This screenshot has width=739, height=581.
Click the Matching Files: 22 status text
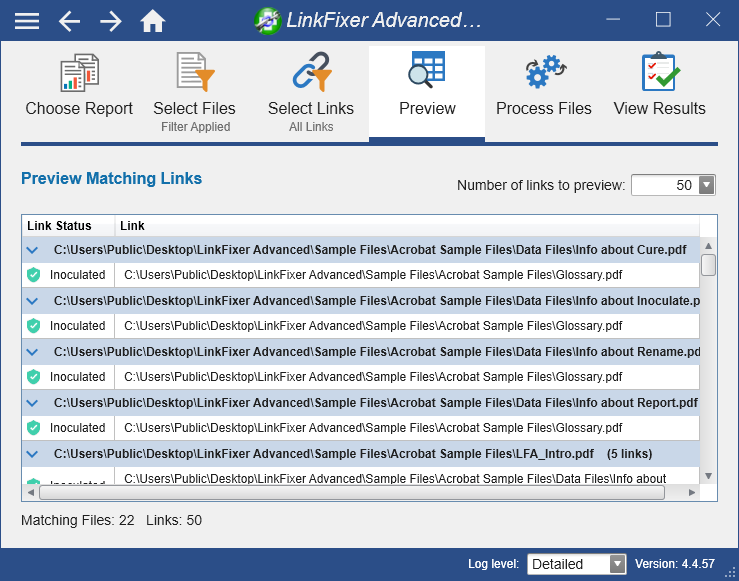78,520
